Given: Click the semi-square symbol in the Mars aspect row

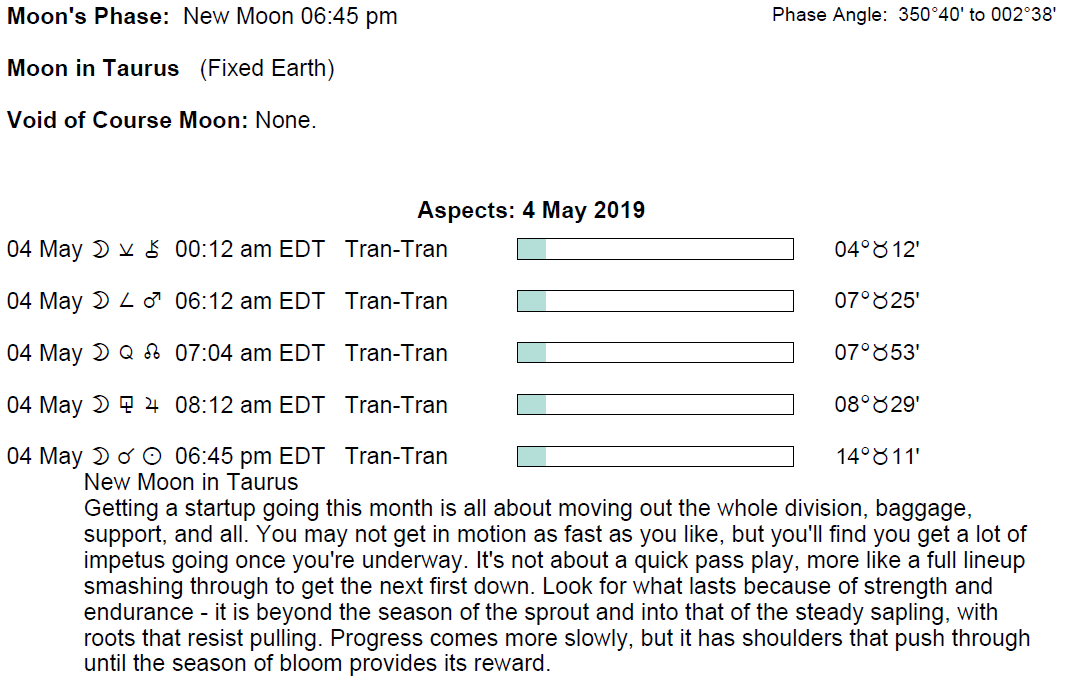Looking at the screenshot, I should click(x=126, y=302).
